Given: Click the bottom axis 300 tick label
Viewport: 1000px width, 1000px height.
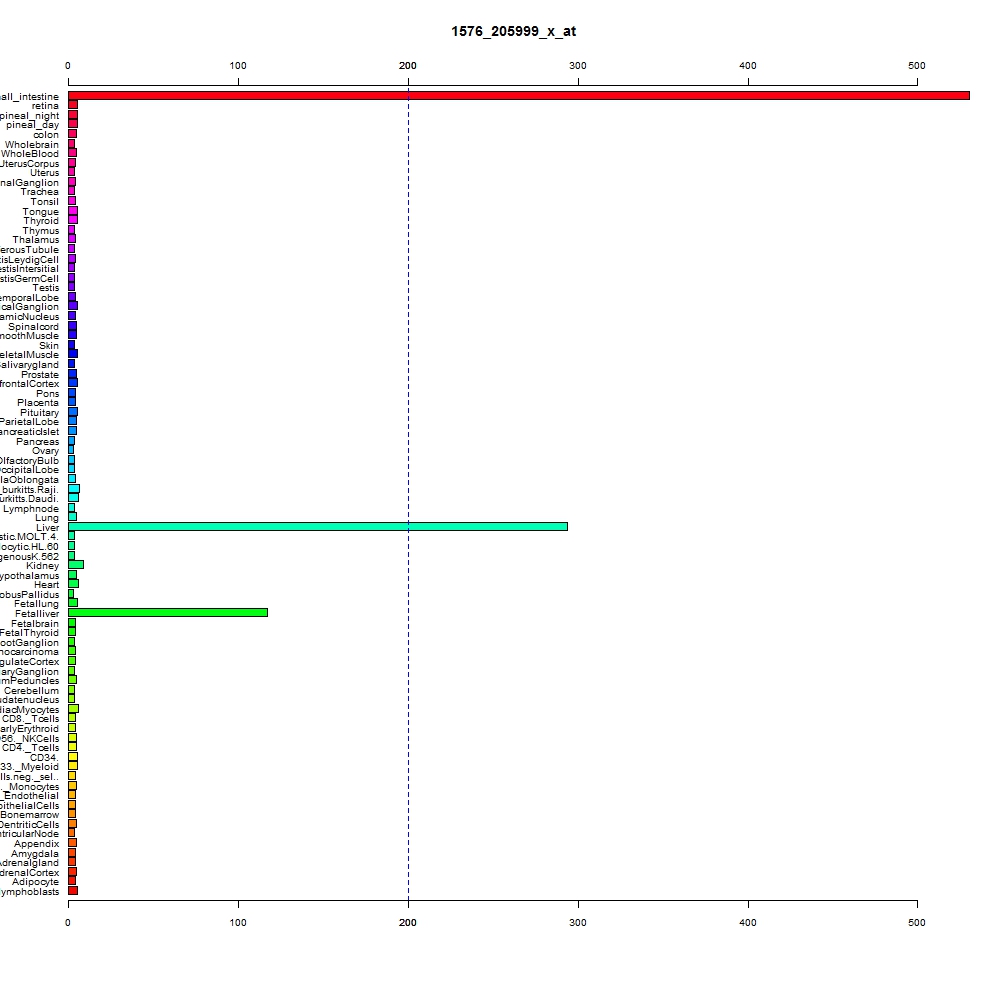Looking at the screenshot, I should pyautogui.click(x=578, y=923).
